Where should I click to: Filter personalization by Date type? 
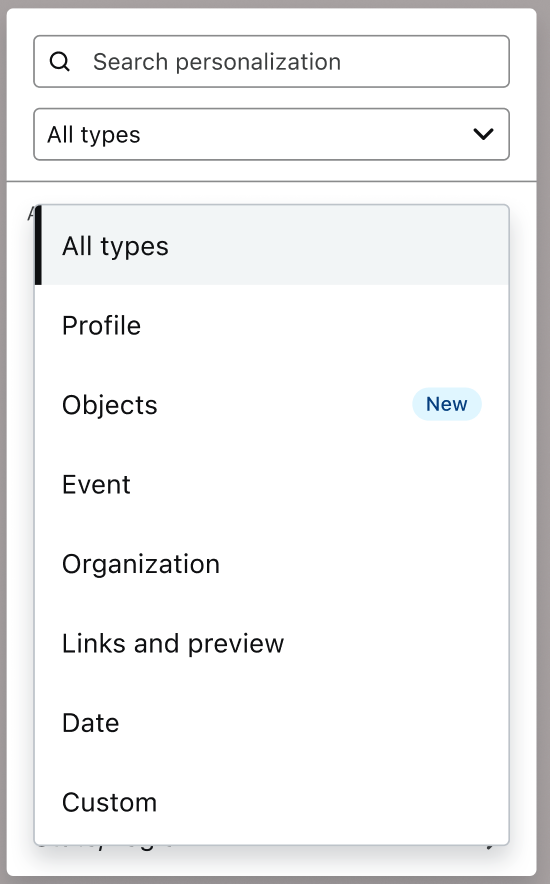[272, 723]
